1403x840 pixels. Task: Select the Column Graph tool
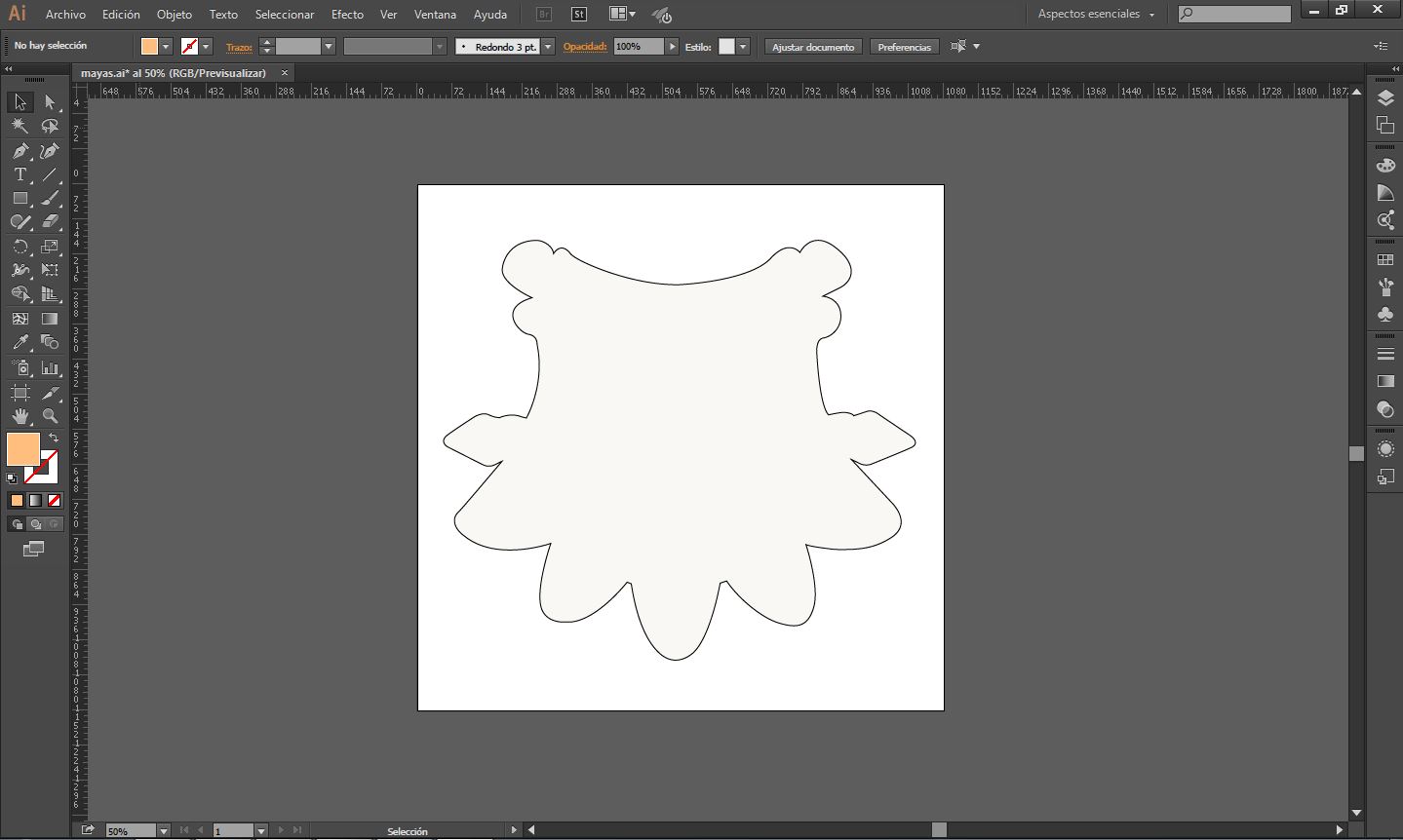click(50, 367)
